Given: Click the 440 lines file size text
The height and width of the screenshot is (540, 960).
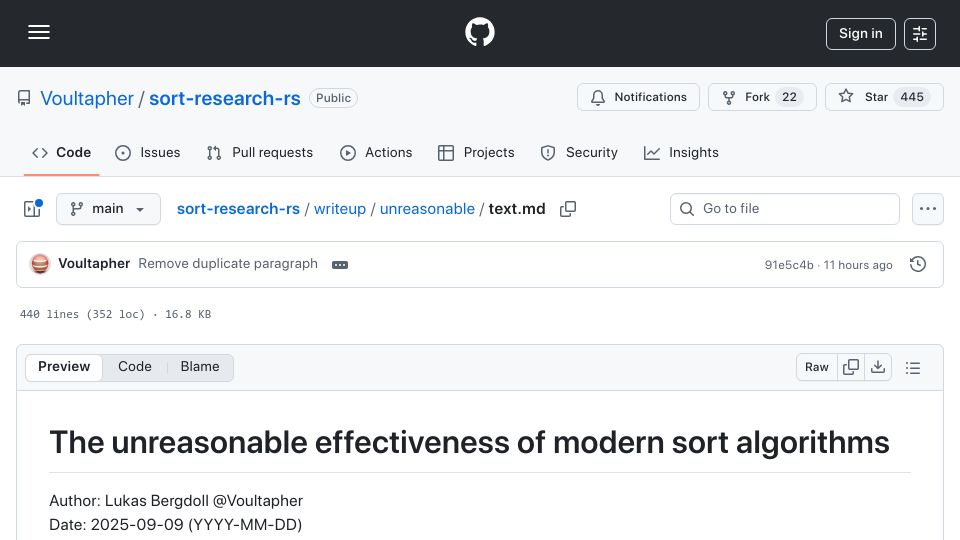Looking at the screenshot, I should click(x=115, y=314).
